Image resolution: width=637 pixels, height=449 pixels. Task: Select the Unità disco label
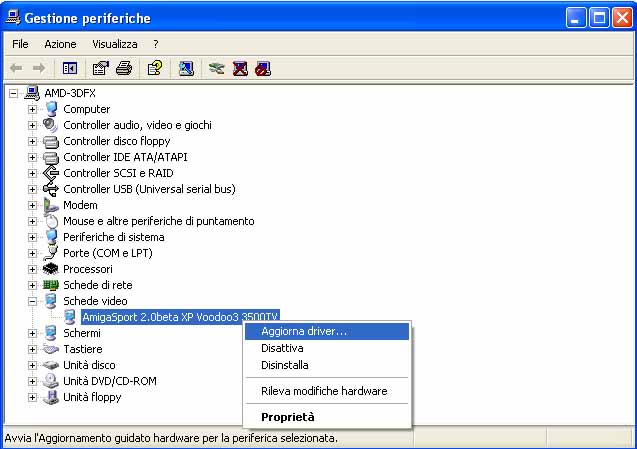pos(89,365)
